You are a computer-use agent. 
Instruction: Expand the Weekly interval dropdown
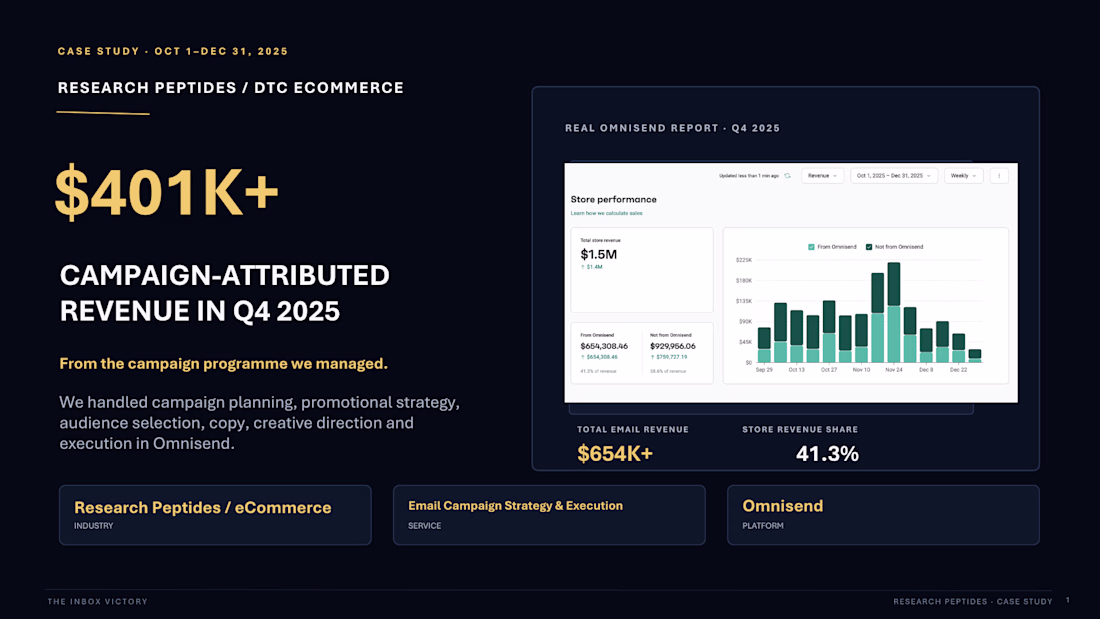963,176
